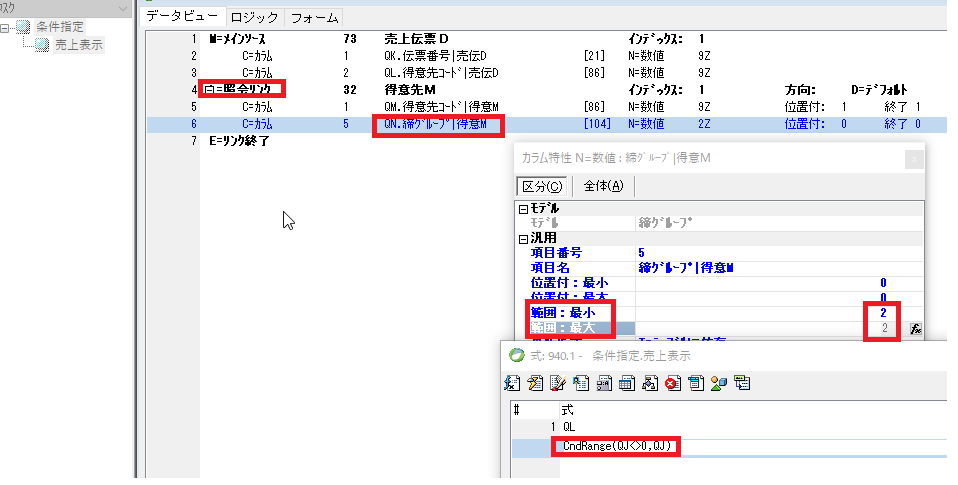Click the pencil edit icon in expression toolbar
The width and height of the screenshot is (958, 485).
(x=558, y=383)
